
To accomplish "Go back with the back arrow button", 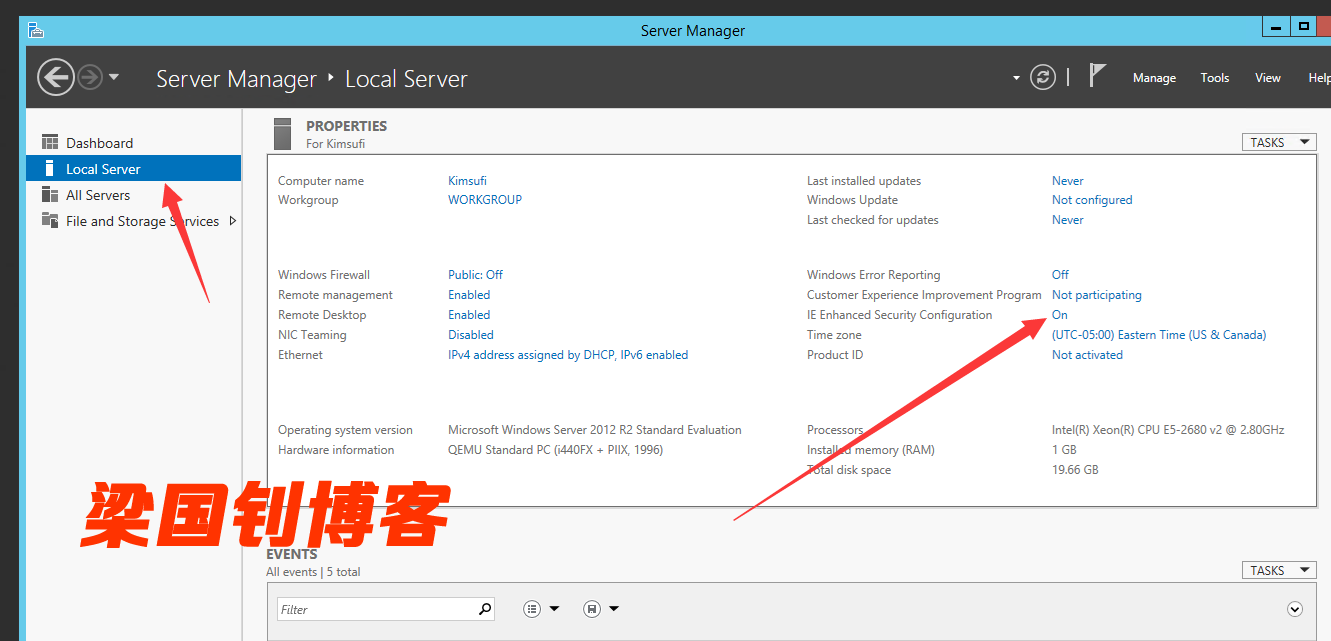I will (56, 77).
